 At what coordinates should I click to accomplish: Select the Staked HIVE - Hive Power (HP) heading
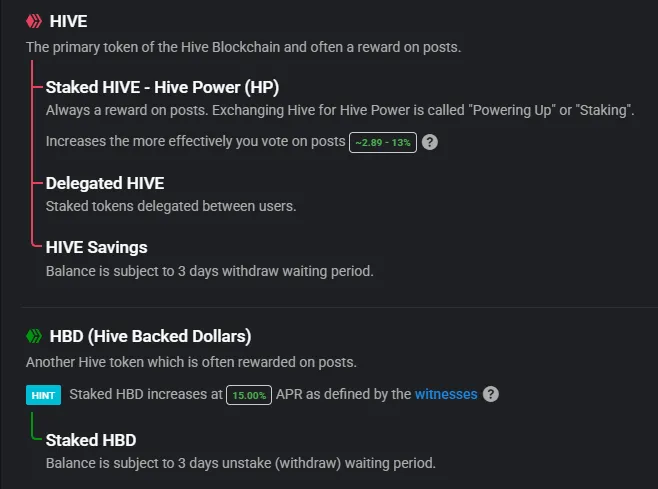coord(162,87)
